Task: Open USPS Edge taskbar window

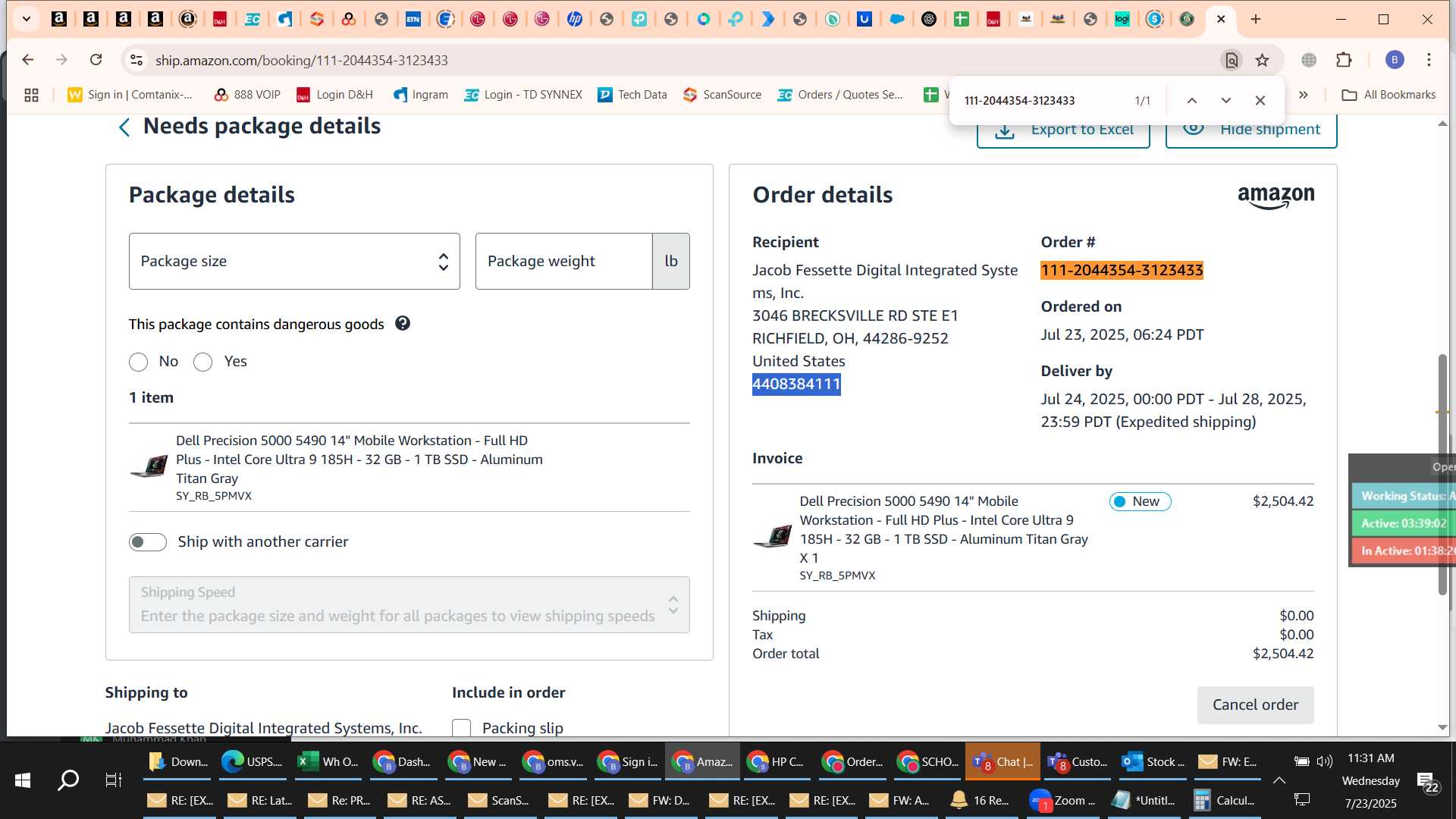Action: click(x=252, y=761)
